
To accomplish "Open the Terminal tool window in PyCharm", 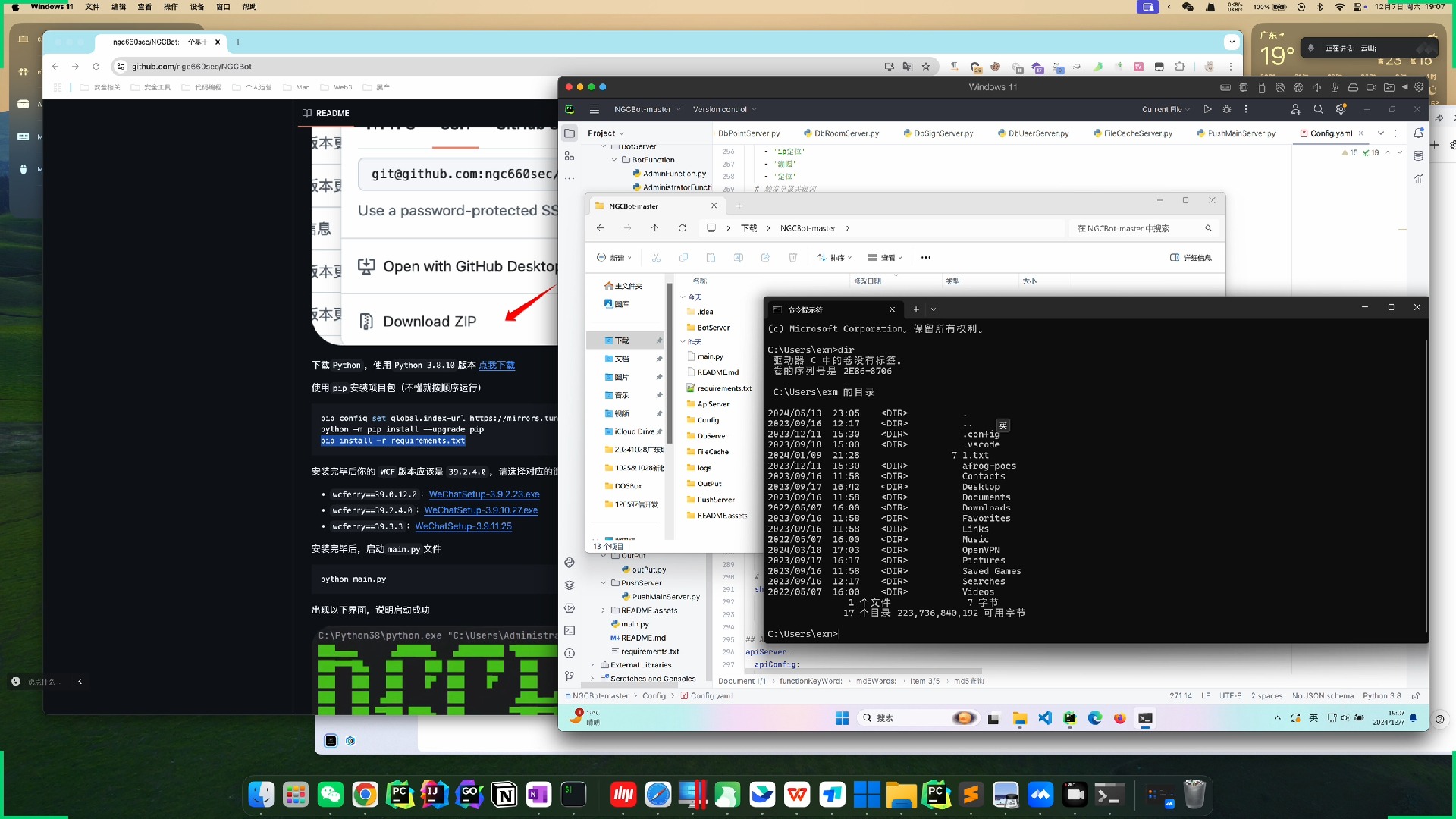I will click(570, 631).
